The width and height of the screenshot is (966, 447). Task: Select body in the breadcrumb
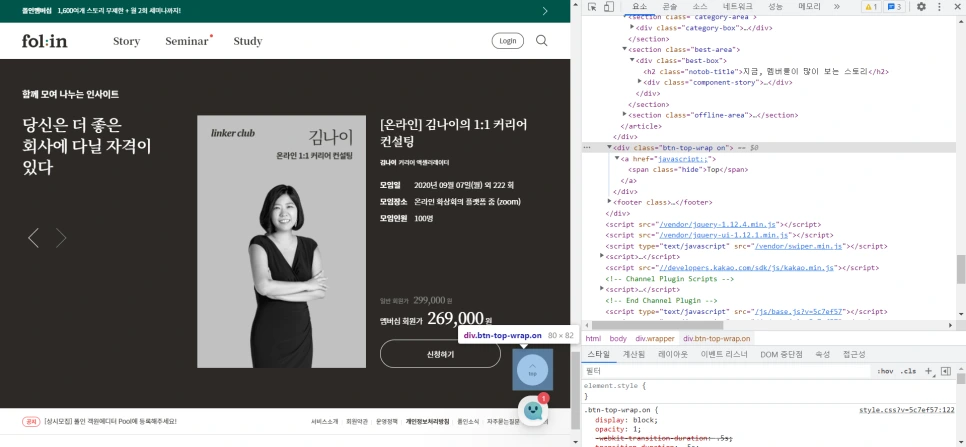618,339
